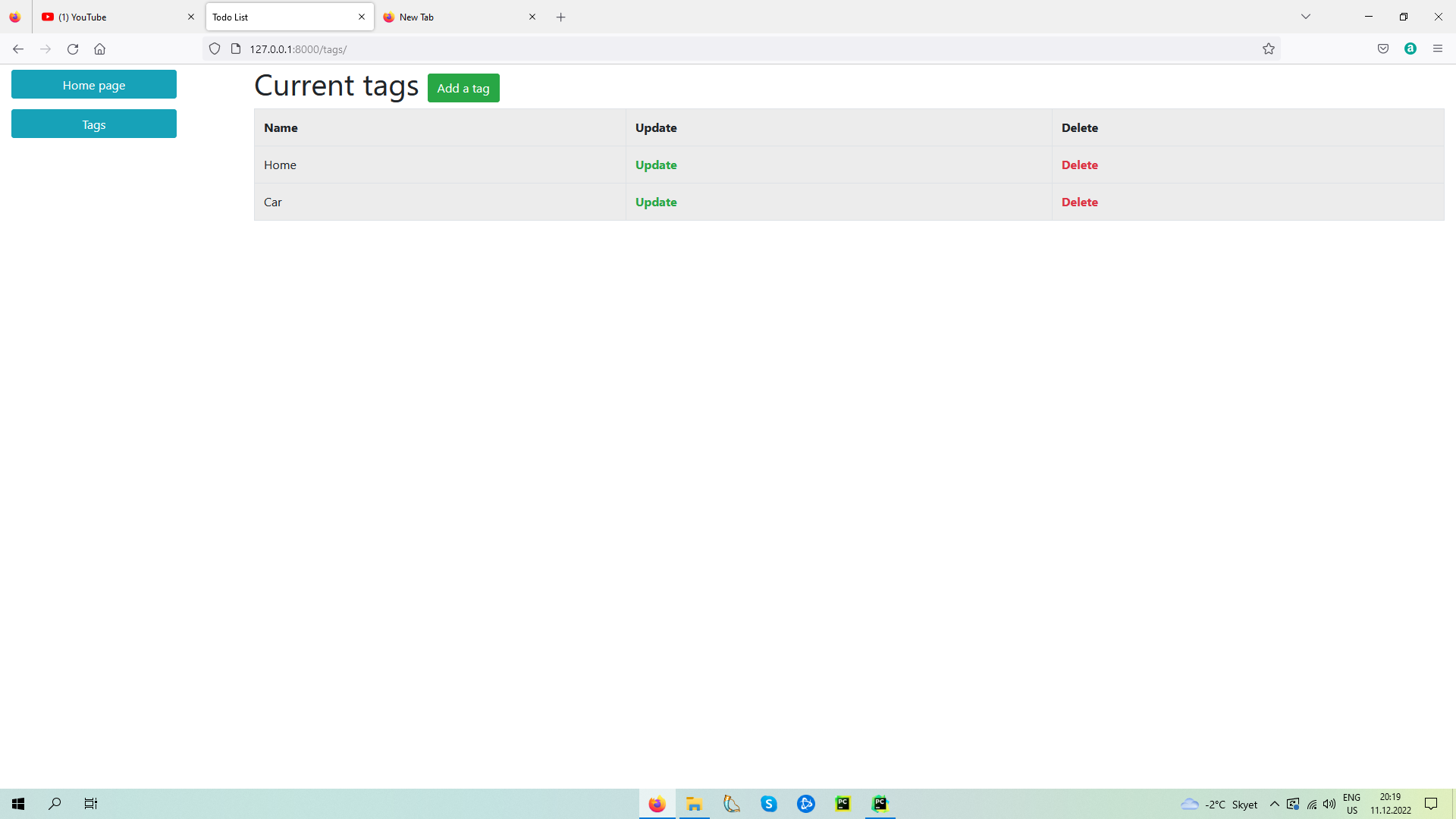
Task: Expand the list all tabs dropdown
Action: coord(1306,17)
